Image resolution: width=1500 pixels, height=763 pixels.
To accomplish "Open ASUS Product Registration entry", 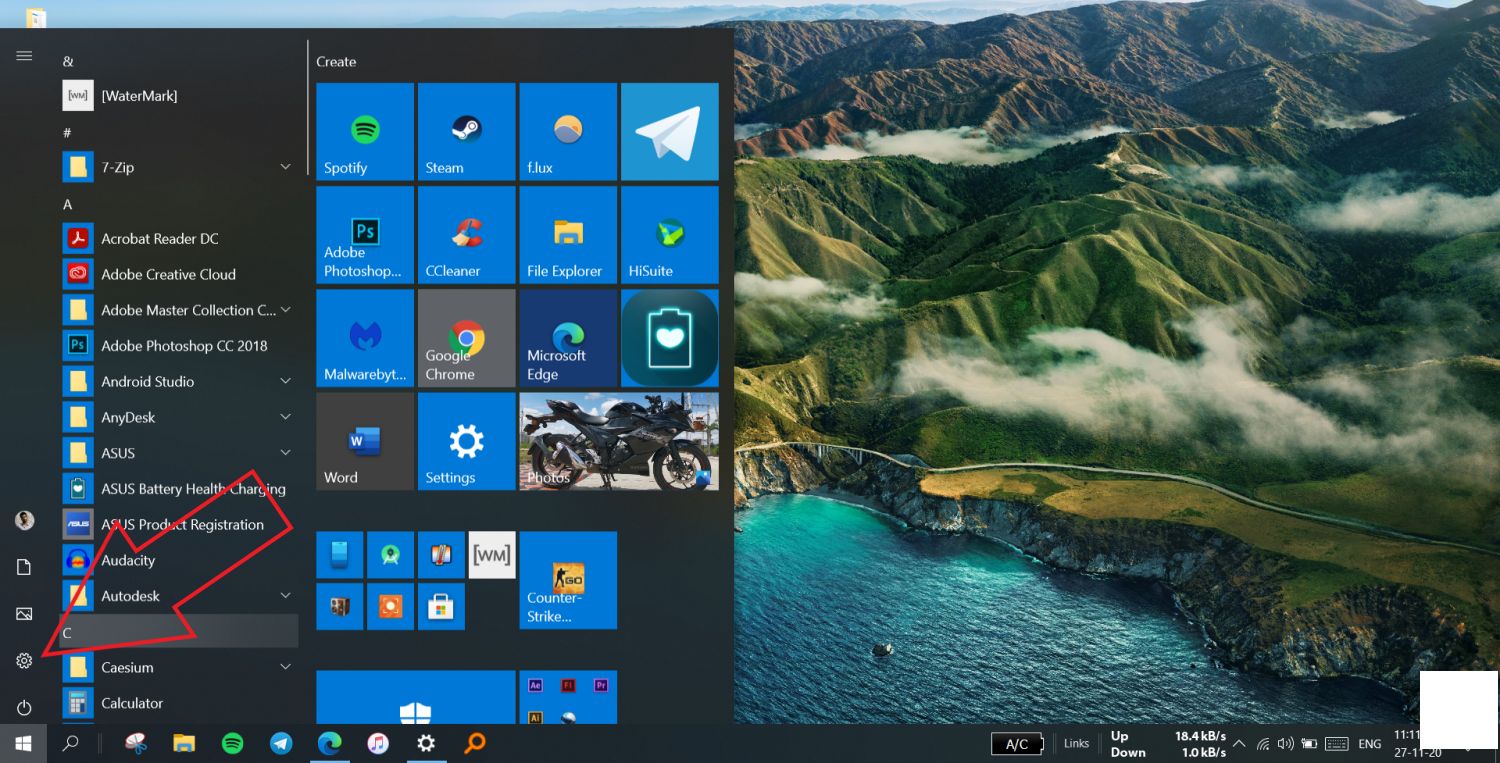I will (180, 524).
